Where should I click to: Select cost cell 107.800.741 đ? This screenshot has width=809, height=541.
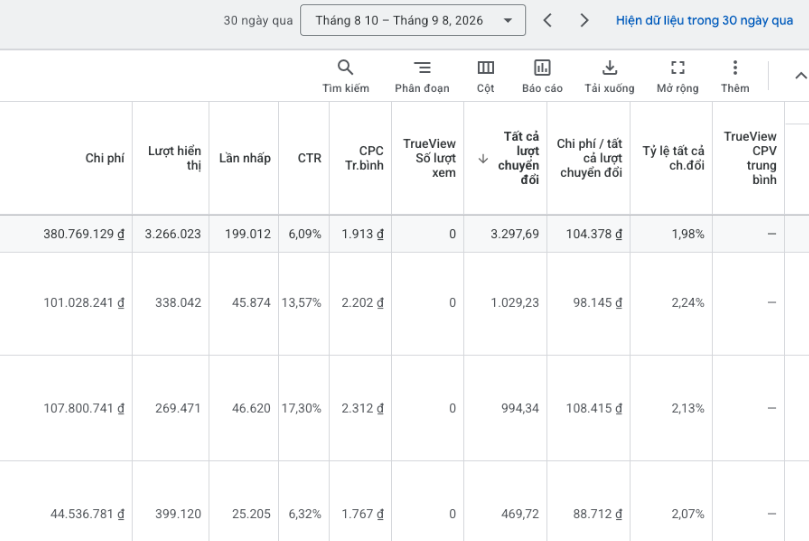(84, 408)
